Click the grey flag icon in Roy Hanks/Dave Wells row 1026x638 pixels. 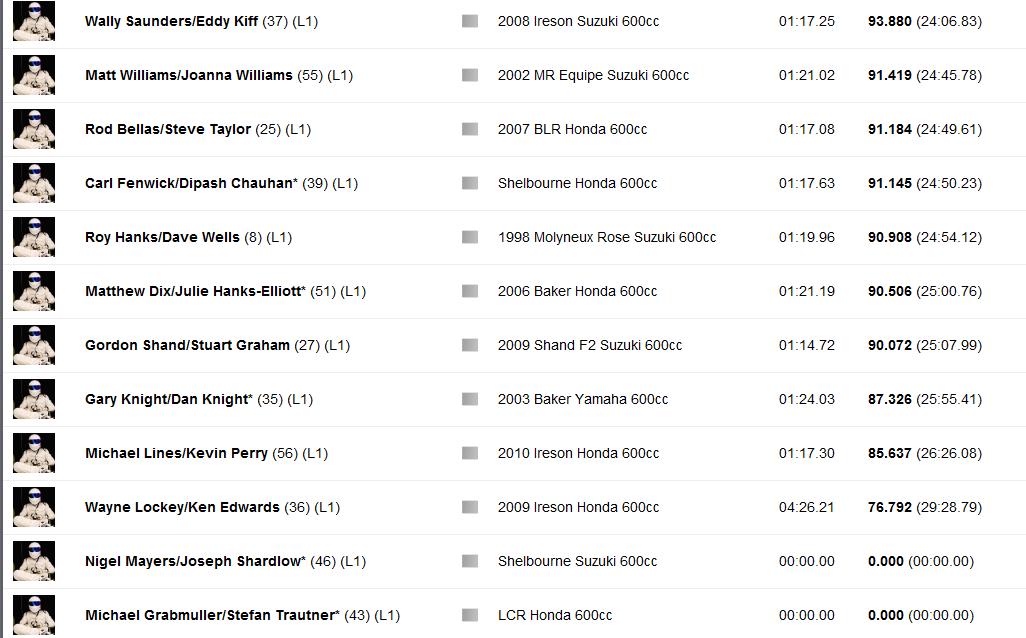470,237
